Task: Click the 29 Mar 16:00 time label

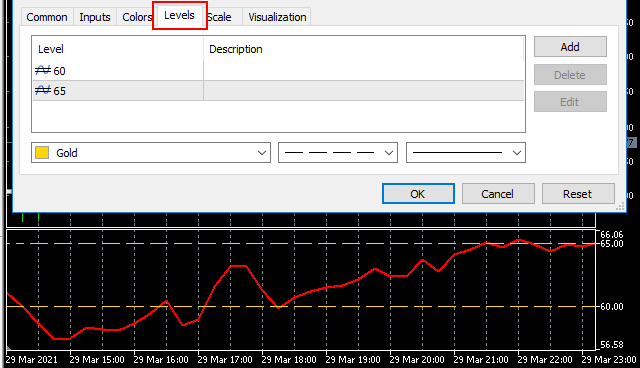Action: pos(161,360)
